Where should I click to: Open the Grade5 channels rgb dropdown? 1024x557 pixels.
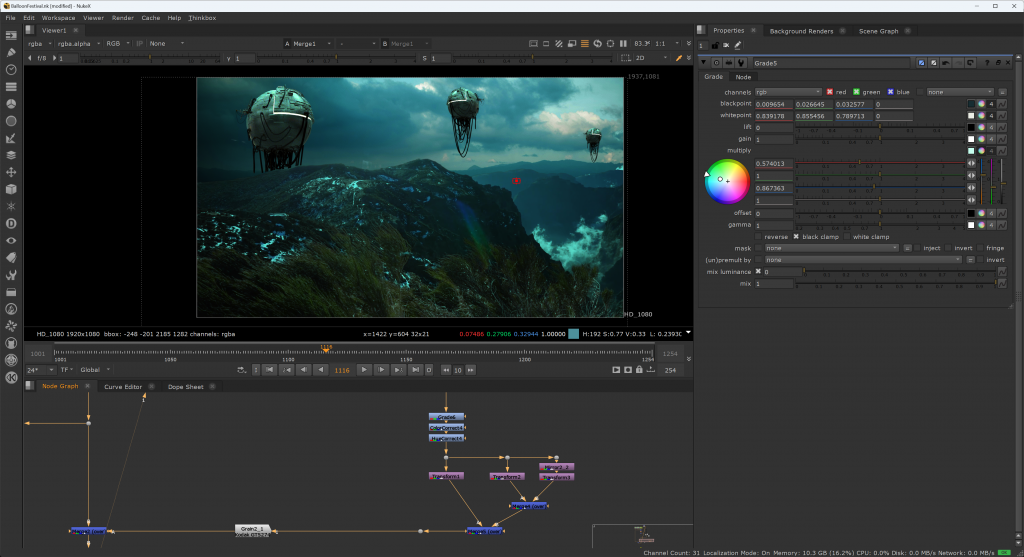click(788, 92)
